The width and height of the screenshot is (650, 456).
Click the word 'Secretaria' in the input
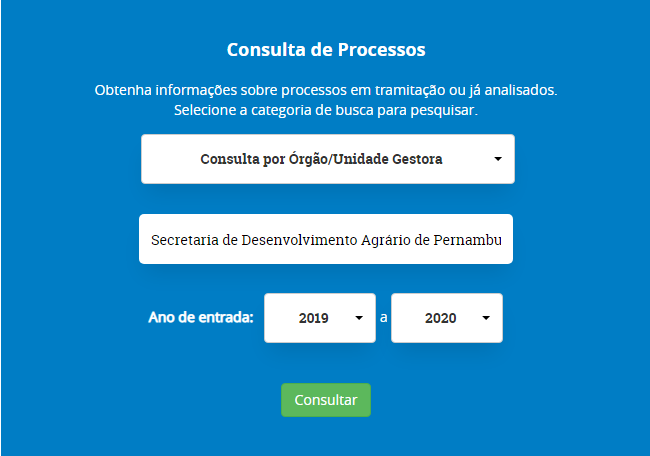pyautogui.click(x=182, y=240)
